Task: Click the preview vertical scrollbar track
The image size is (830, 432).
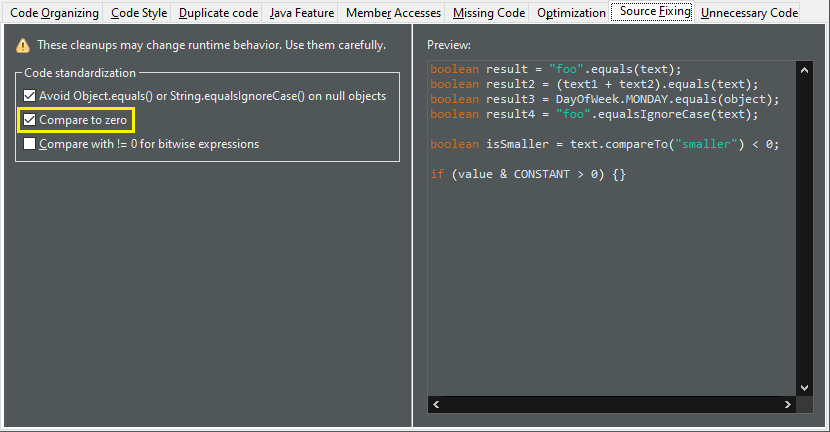Action: pos(804,229)
